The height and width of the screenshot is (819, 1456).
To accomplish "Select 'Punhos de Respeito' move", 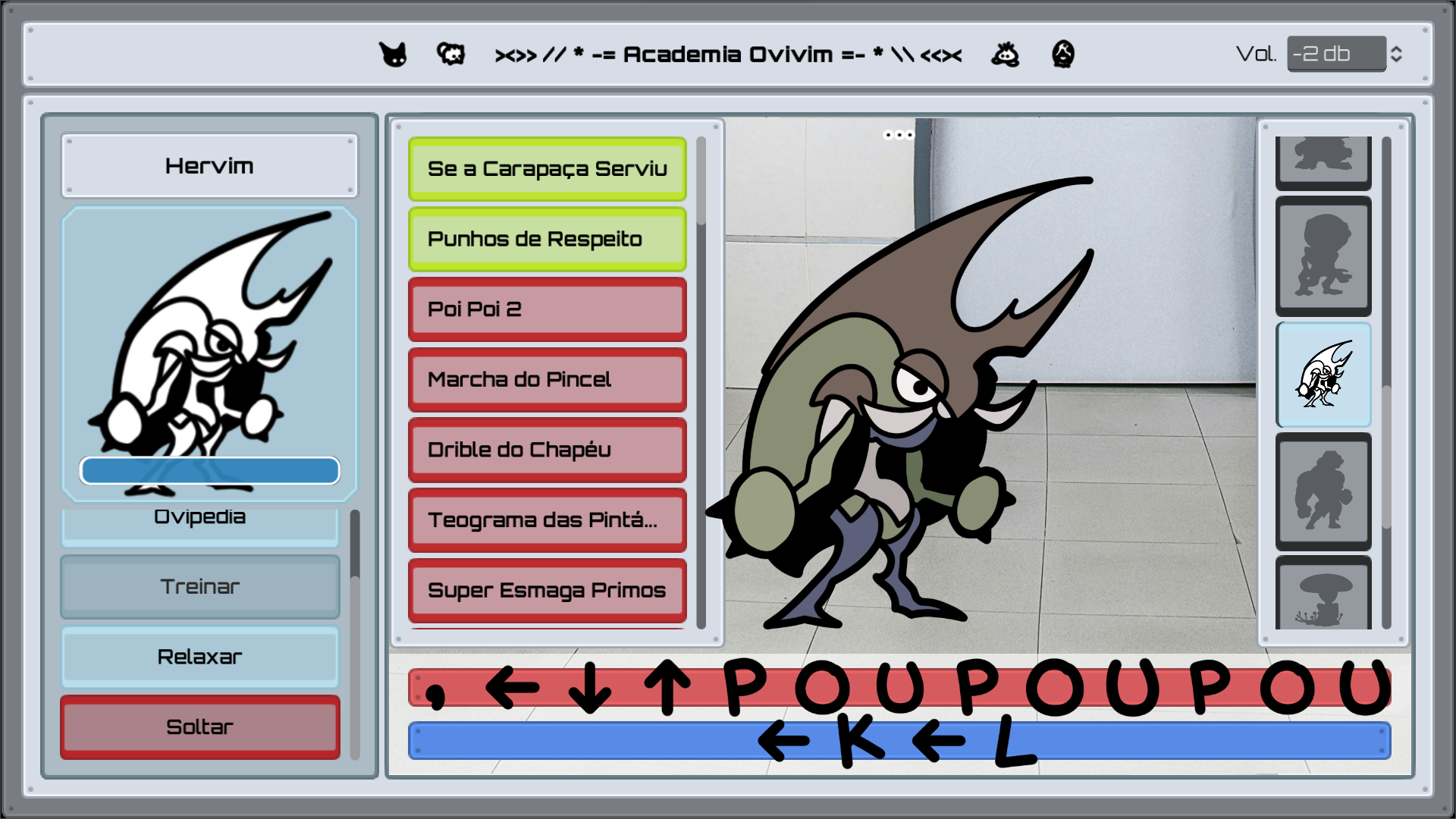I will 547,240.
